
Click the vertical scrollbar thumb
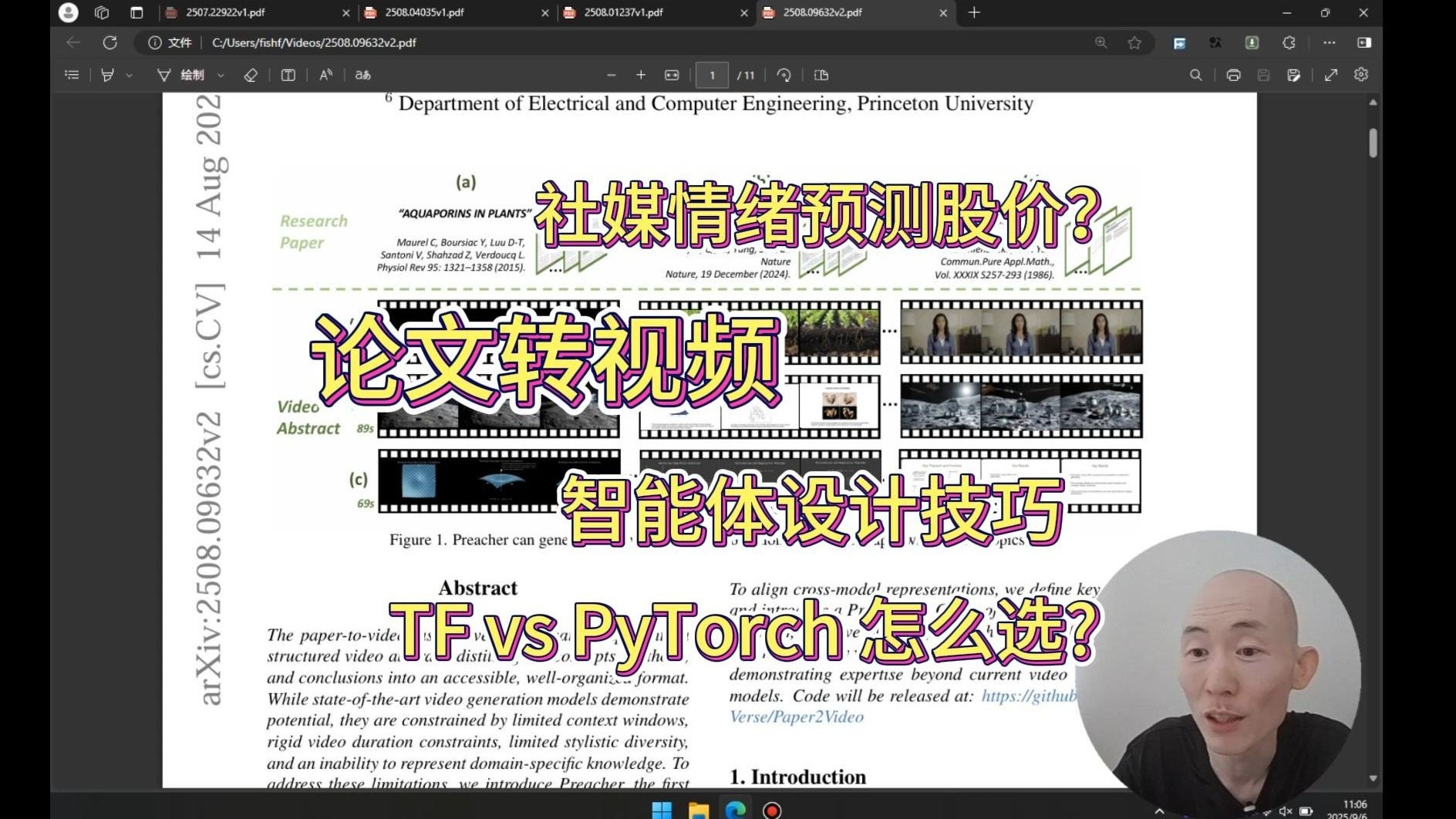point(1373,143)
